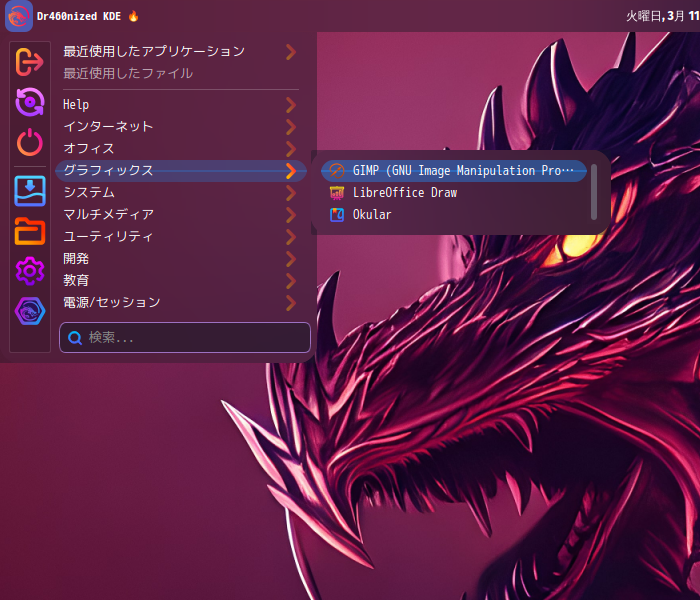Click the restart icon in sidebar
The image size is (700, 600).
click(29, 102)
